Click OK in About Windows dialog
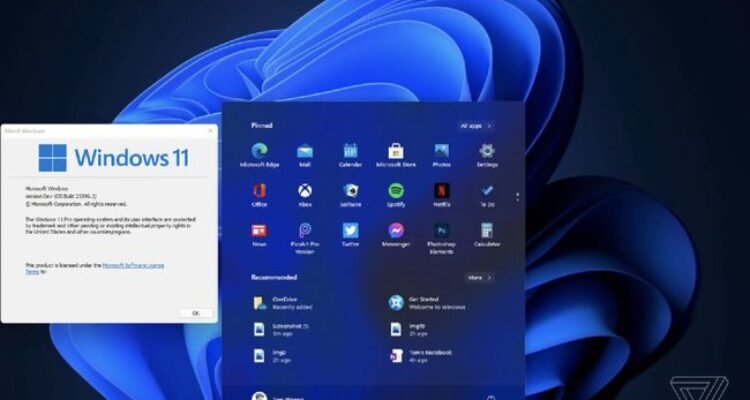This screenshot has height=400, width=750. tap(195, 313)
